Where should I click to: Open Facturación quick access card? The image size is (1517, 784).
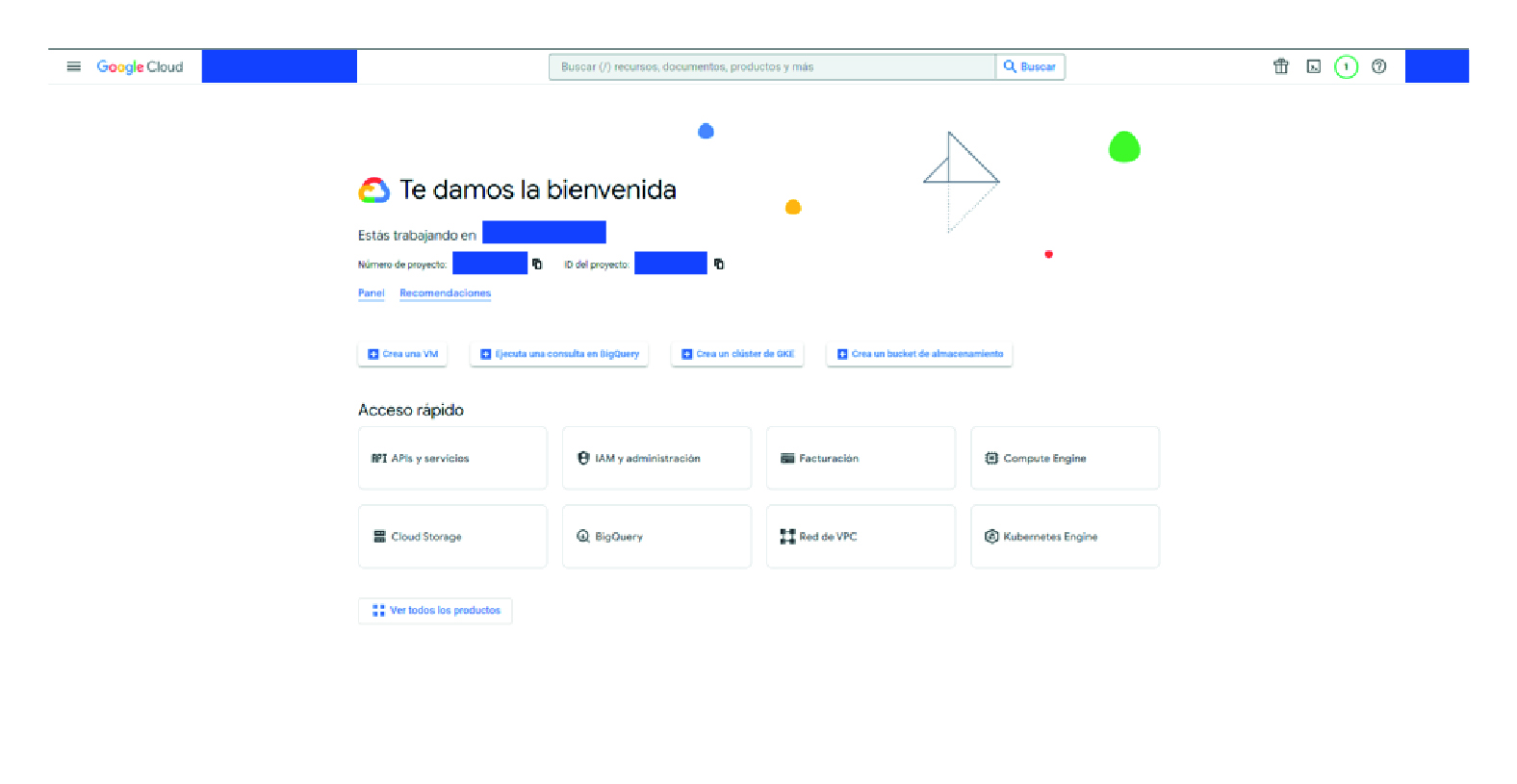(x=861, y=458)
